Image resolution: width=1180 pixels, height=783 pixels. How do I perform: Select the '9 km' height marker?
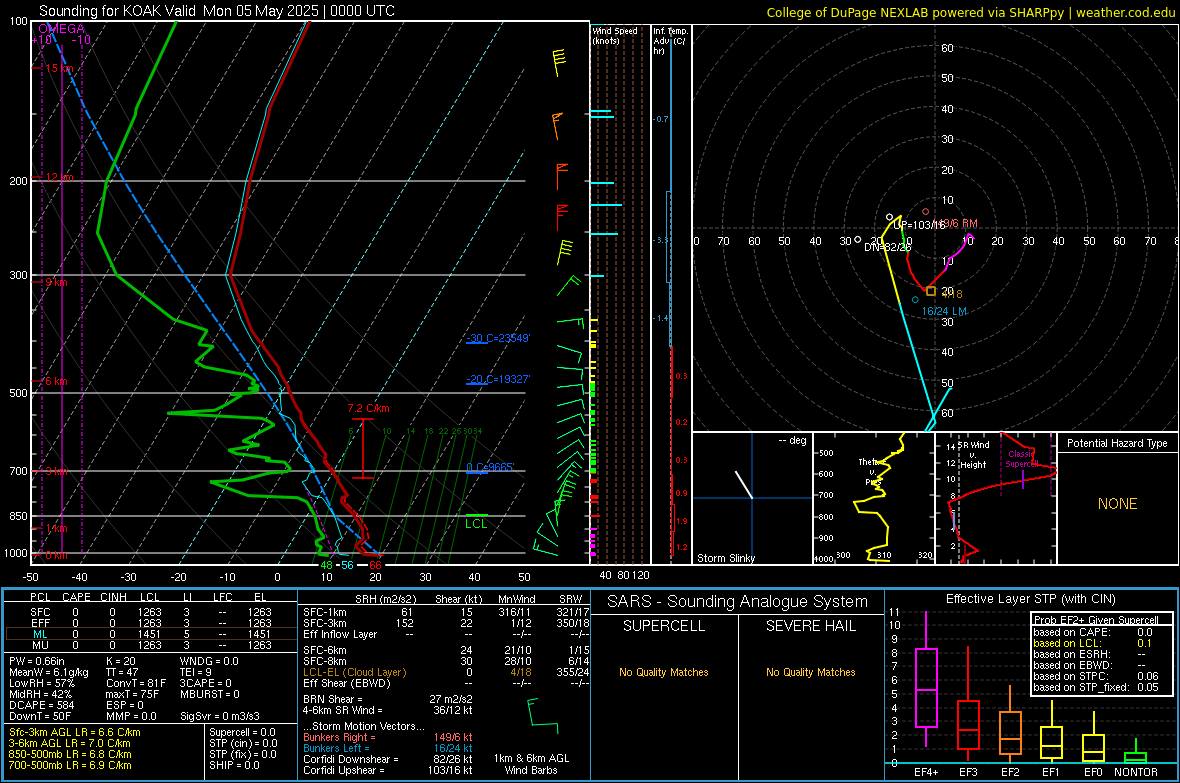56,282
